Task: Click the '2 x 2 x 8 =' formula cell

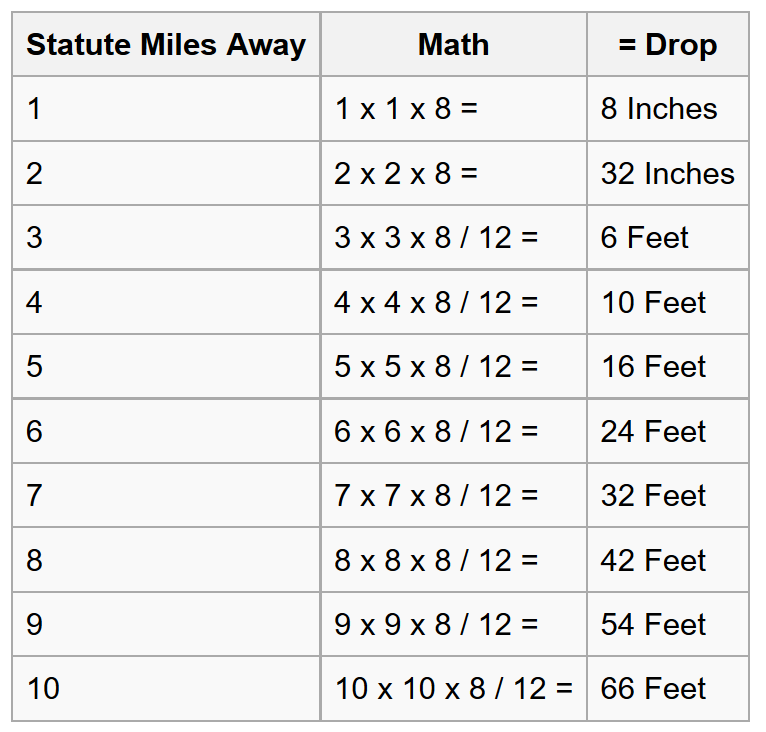Action: click(x=406, y=174)
